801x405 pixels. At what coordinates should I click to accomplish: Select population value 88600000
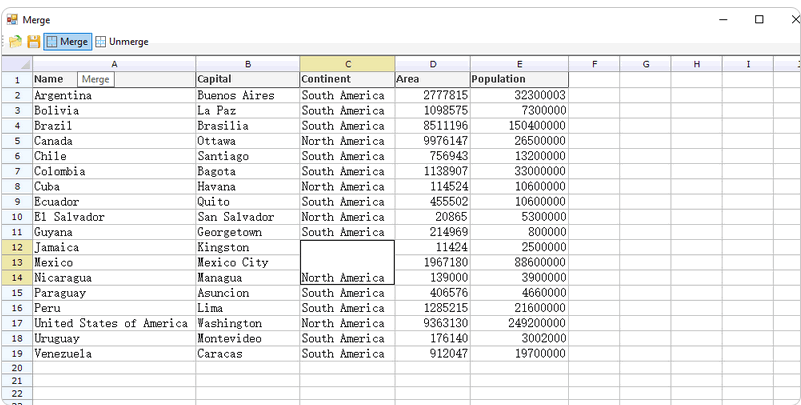tap(519, 263)
